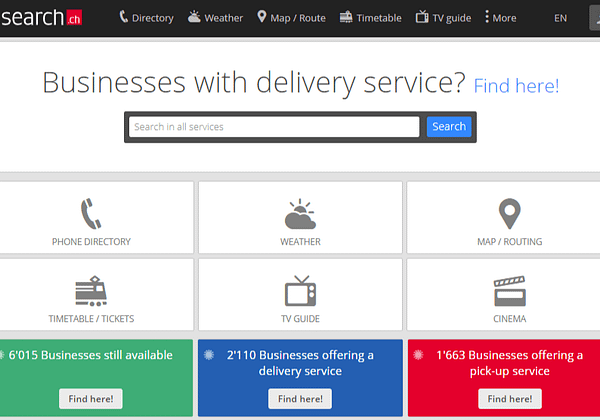
Task: Open Timetable from the top navigation bar
Action: point(370,17)
